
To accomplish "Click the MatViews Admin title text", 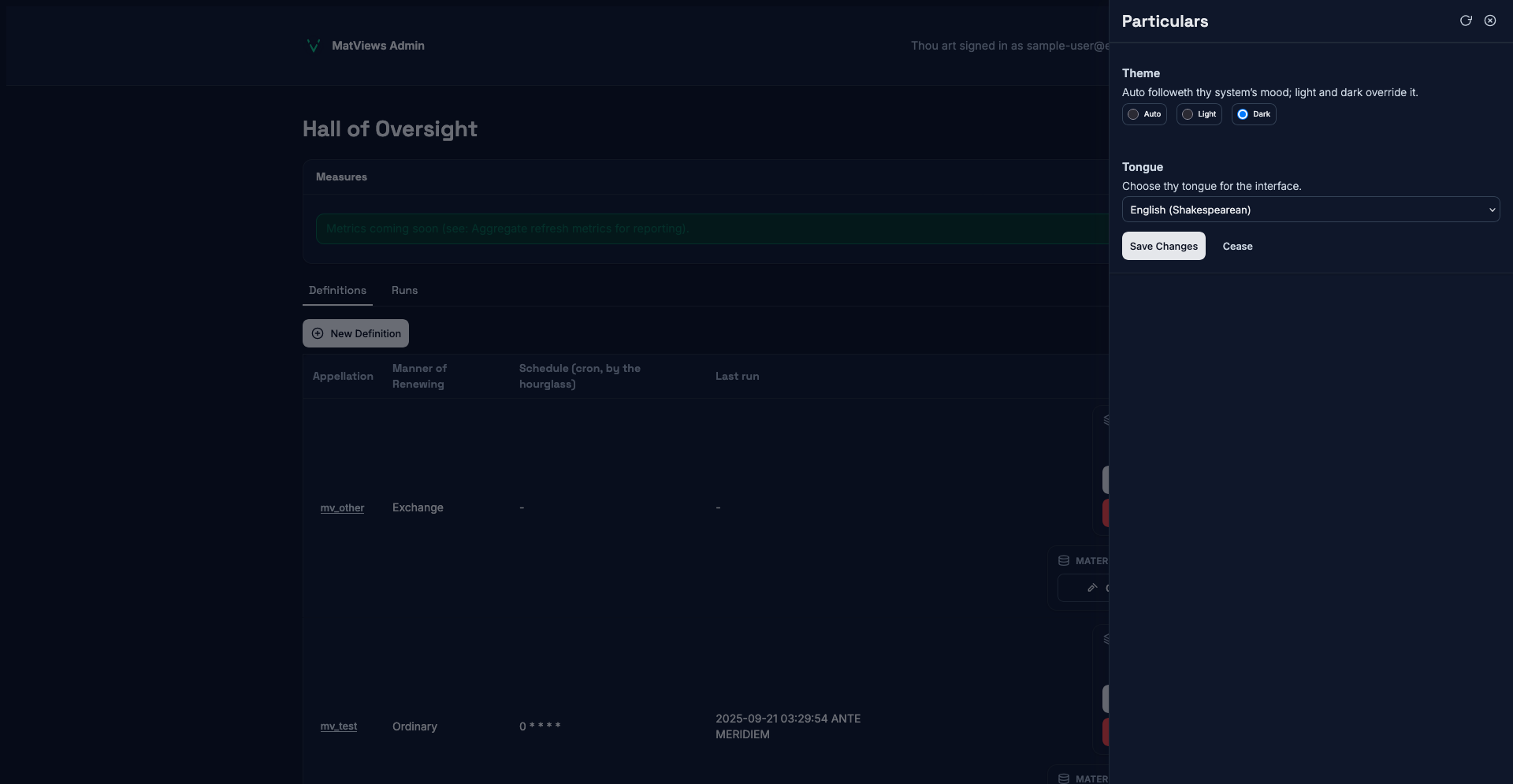I will [x=378, y=46].
